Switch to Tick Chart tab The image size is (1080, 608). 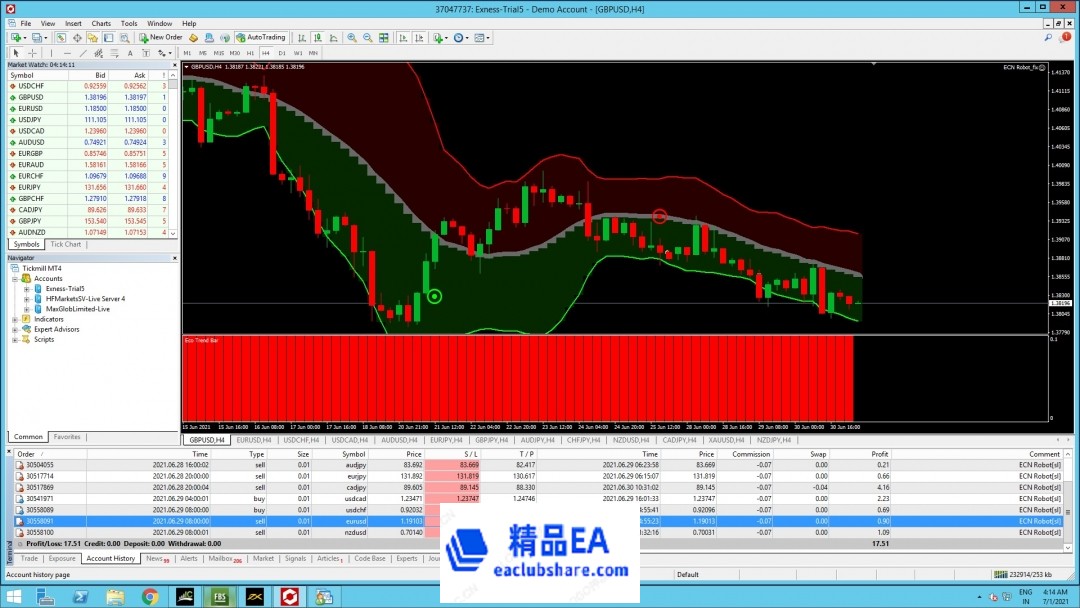[x=65, y=244]
